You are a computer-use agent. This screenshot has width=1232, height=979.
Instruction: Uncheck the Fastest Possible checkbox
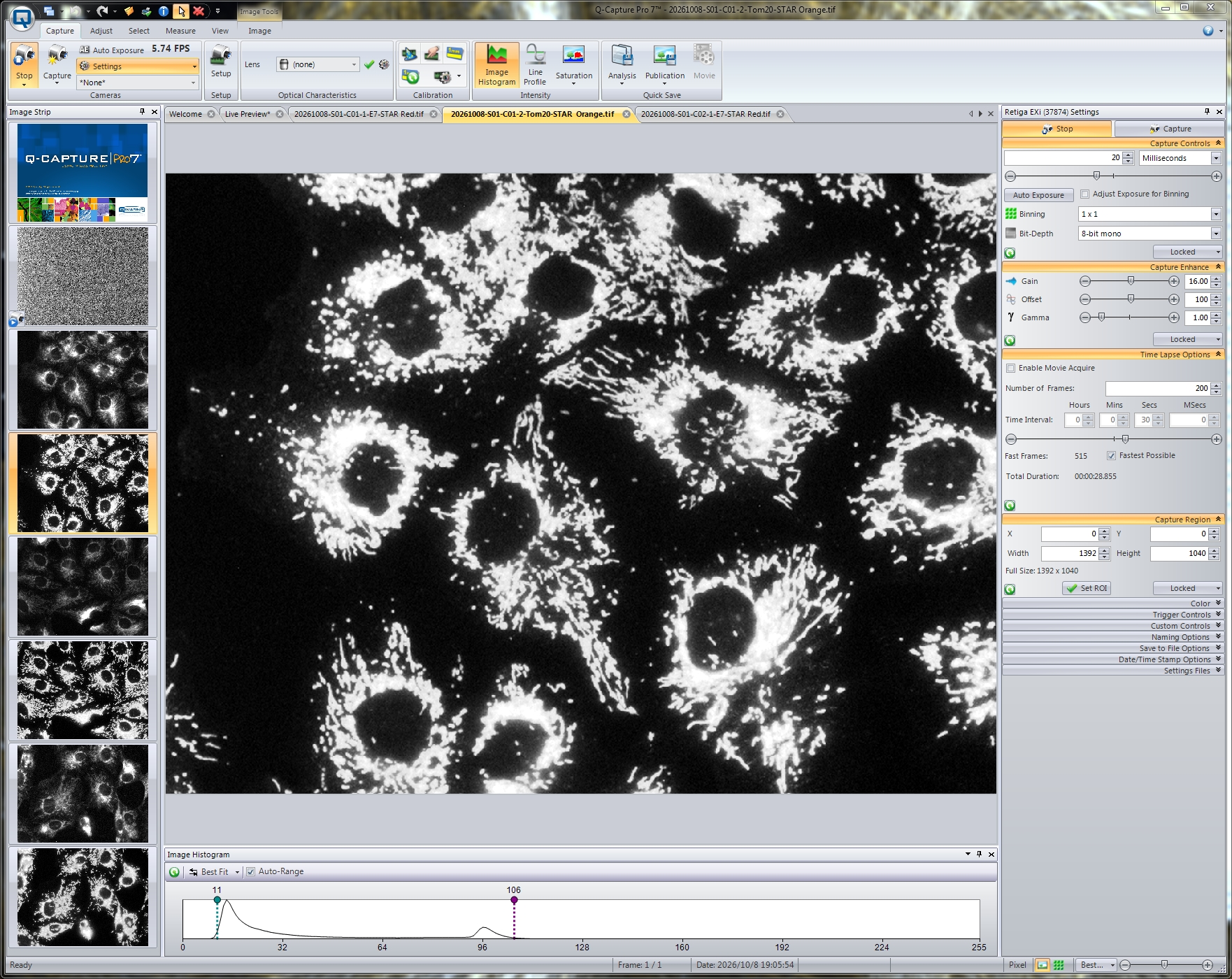pos(1111,456)
